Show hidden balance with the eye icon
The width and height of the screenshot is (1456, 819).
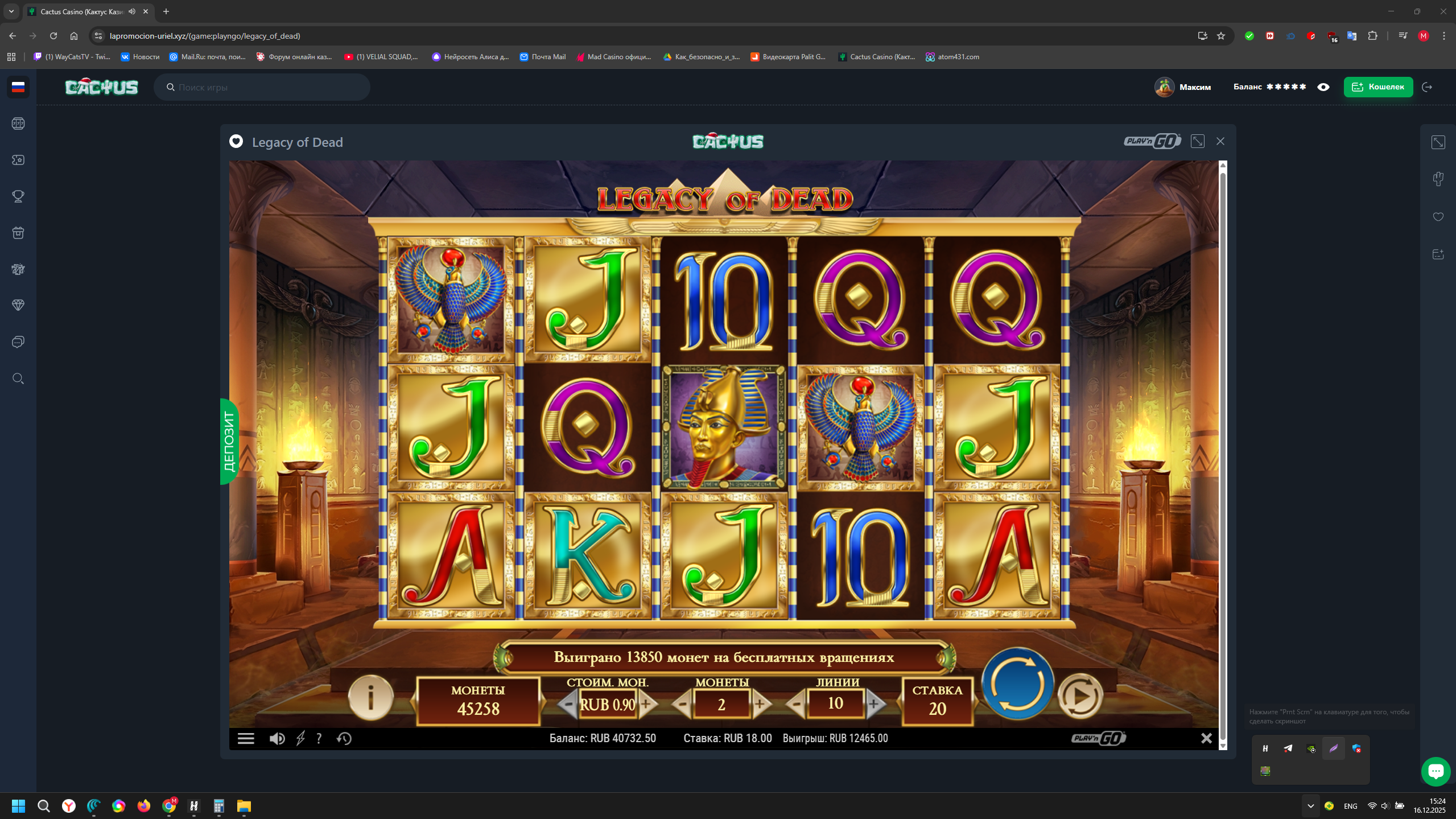coord(1323,87)
